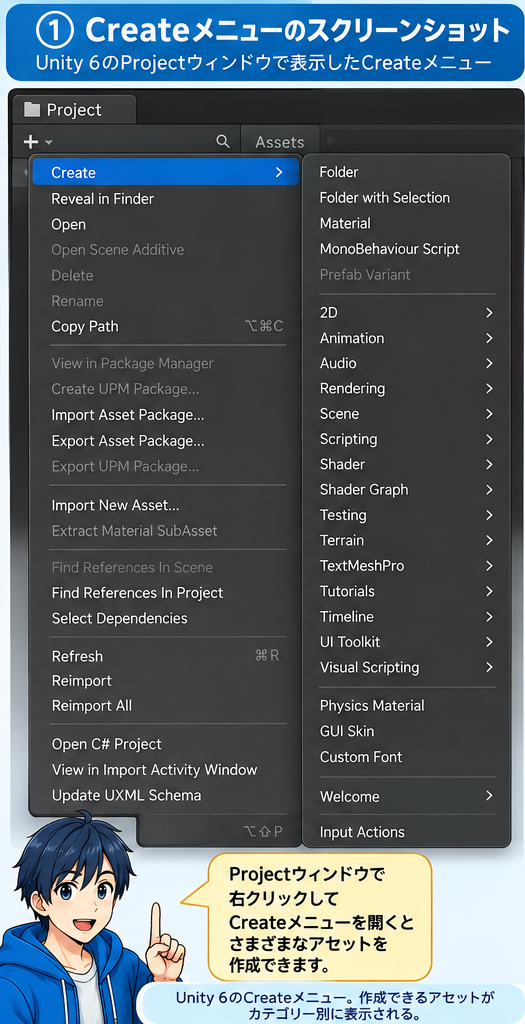Select Update UXML Schema
The width and height of the screenshot is (525, 1024).
point(167,795)
